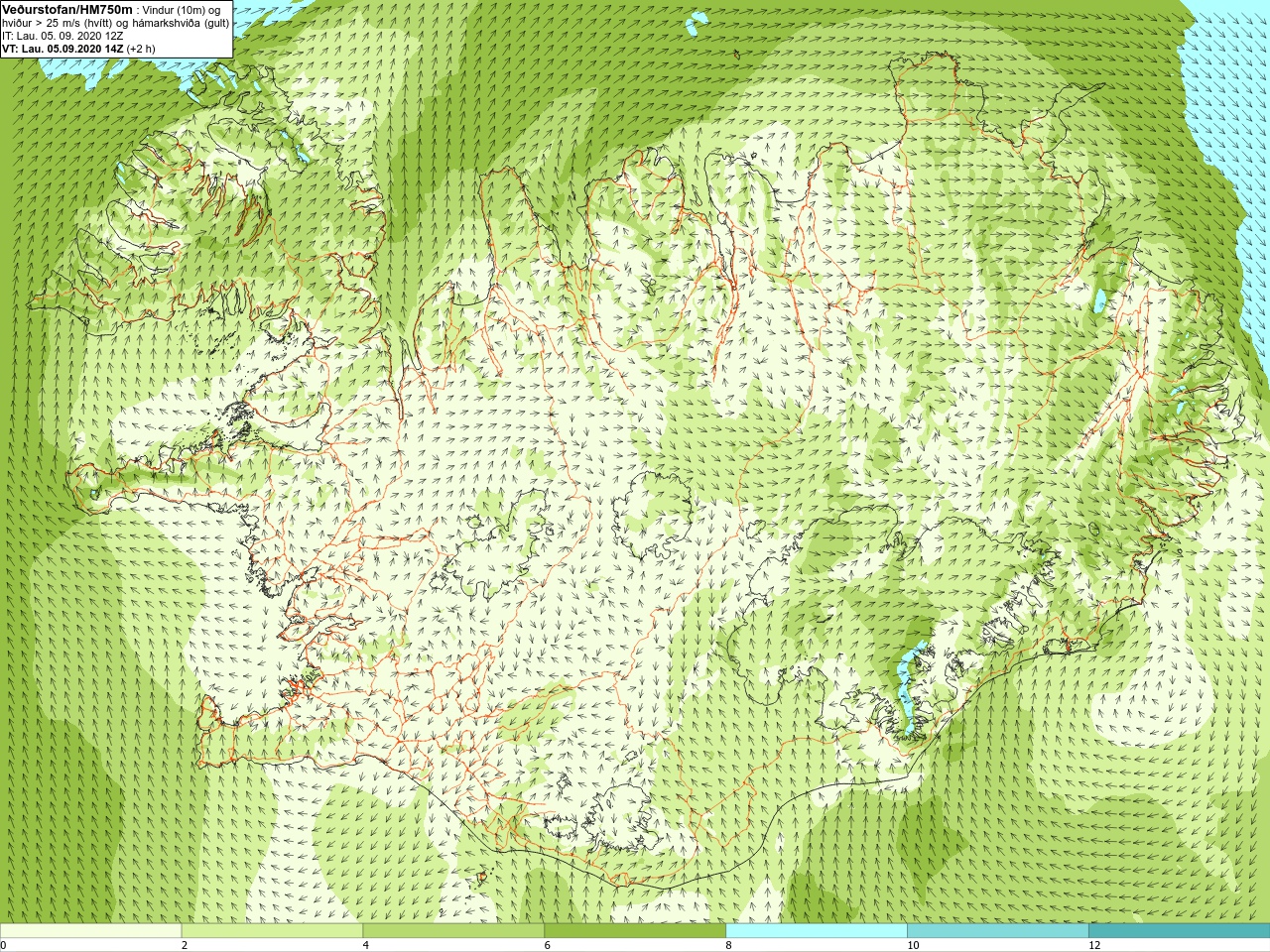Click the medium green 4–6 m/s legend swatch
Screen dimensions: 1270x952
click(x=453, y=931)
